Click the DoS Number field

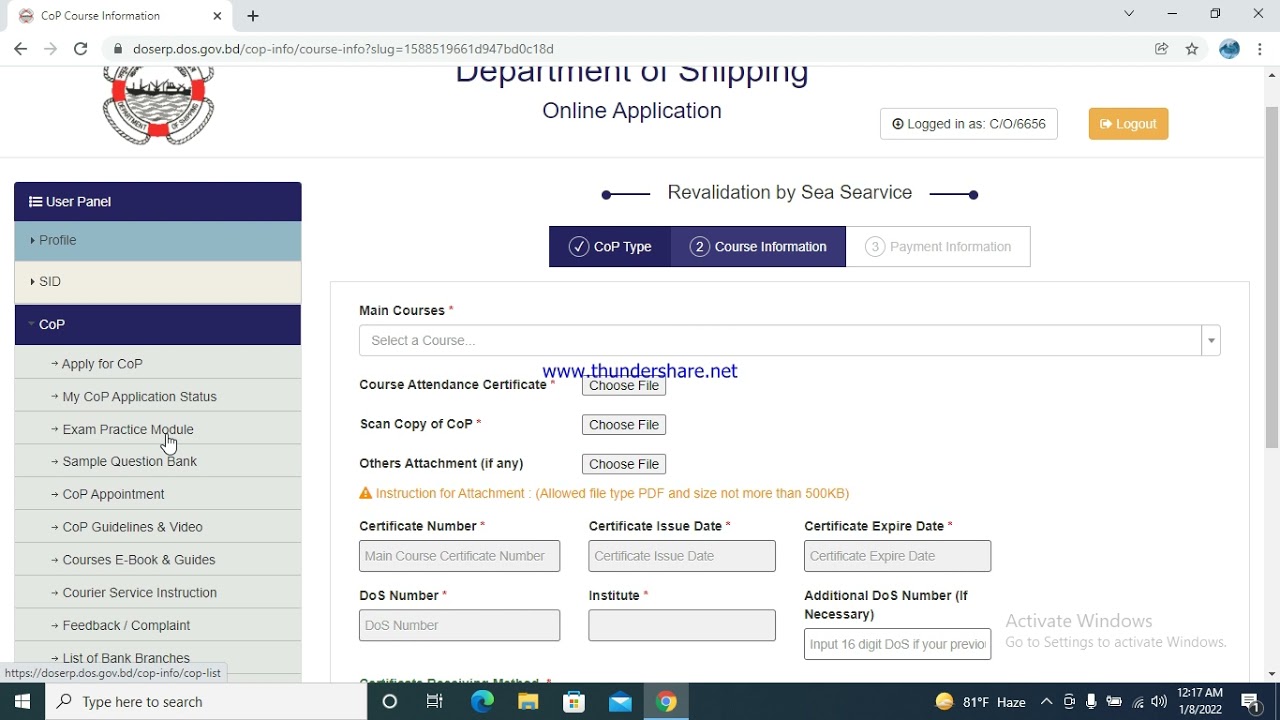point(460,625)
